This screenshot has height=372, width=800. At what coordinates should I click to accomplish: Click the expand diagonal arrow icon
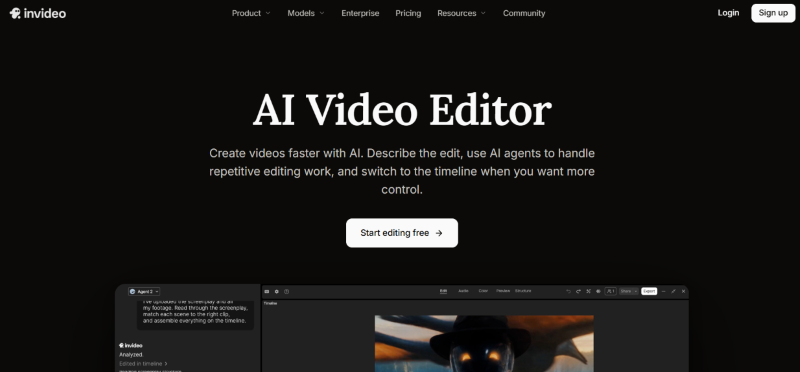673,291
